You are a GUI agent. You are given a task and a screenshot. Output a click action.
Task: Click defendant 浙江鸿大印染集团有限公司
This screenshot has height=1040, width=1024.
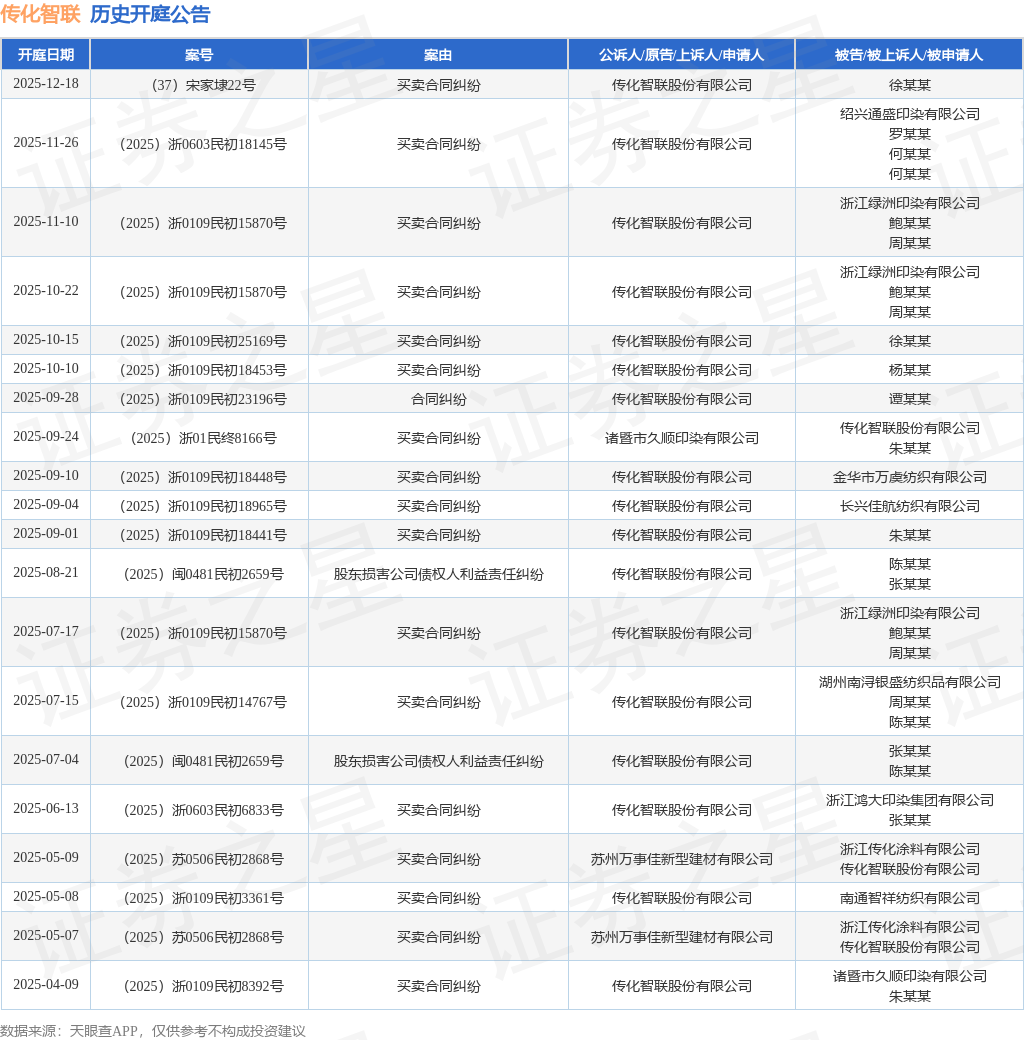tap(910, 800)
